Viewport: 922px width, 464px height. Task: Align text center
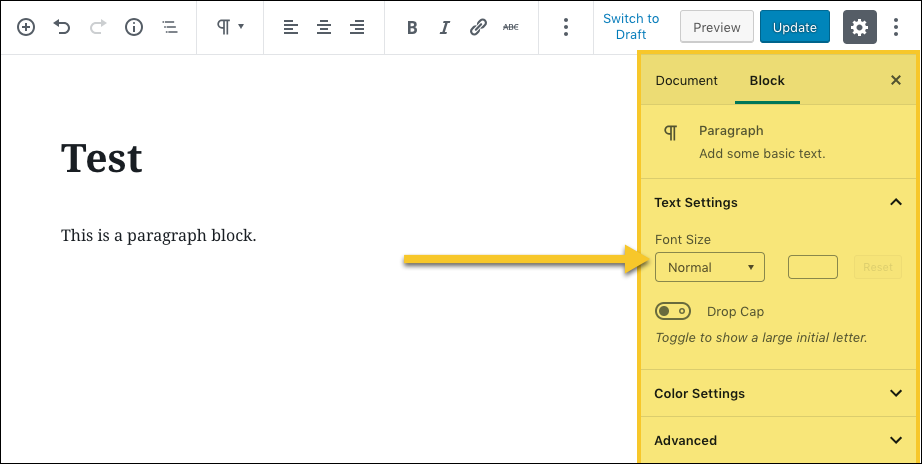323,27
